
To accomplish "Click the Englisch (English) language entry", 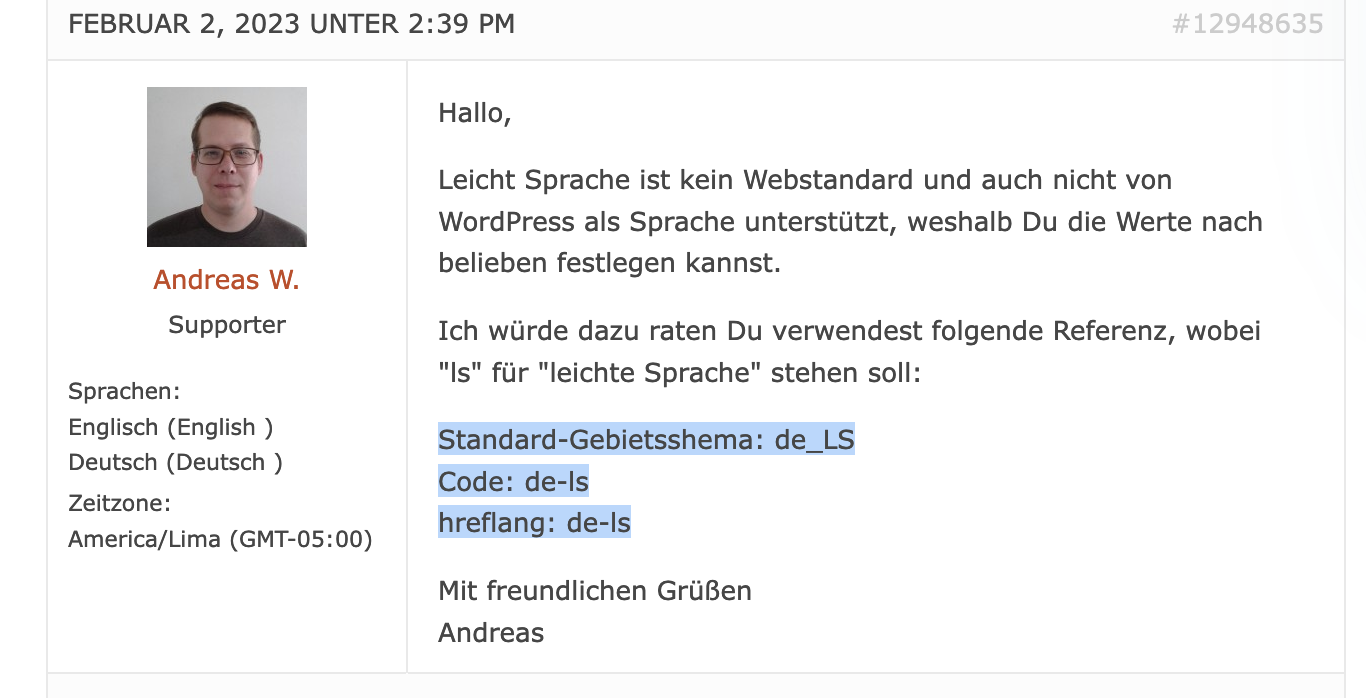I will click(x=171, y=427).
